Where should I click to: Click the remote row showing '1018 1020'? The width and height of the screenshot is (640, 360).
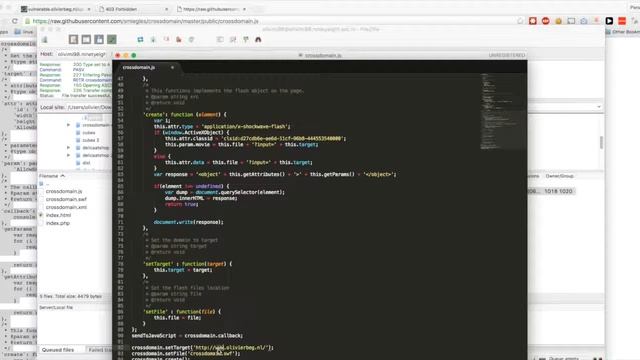pyautogui.click(x=552, y=191)
